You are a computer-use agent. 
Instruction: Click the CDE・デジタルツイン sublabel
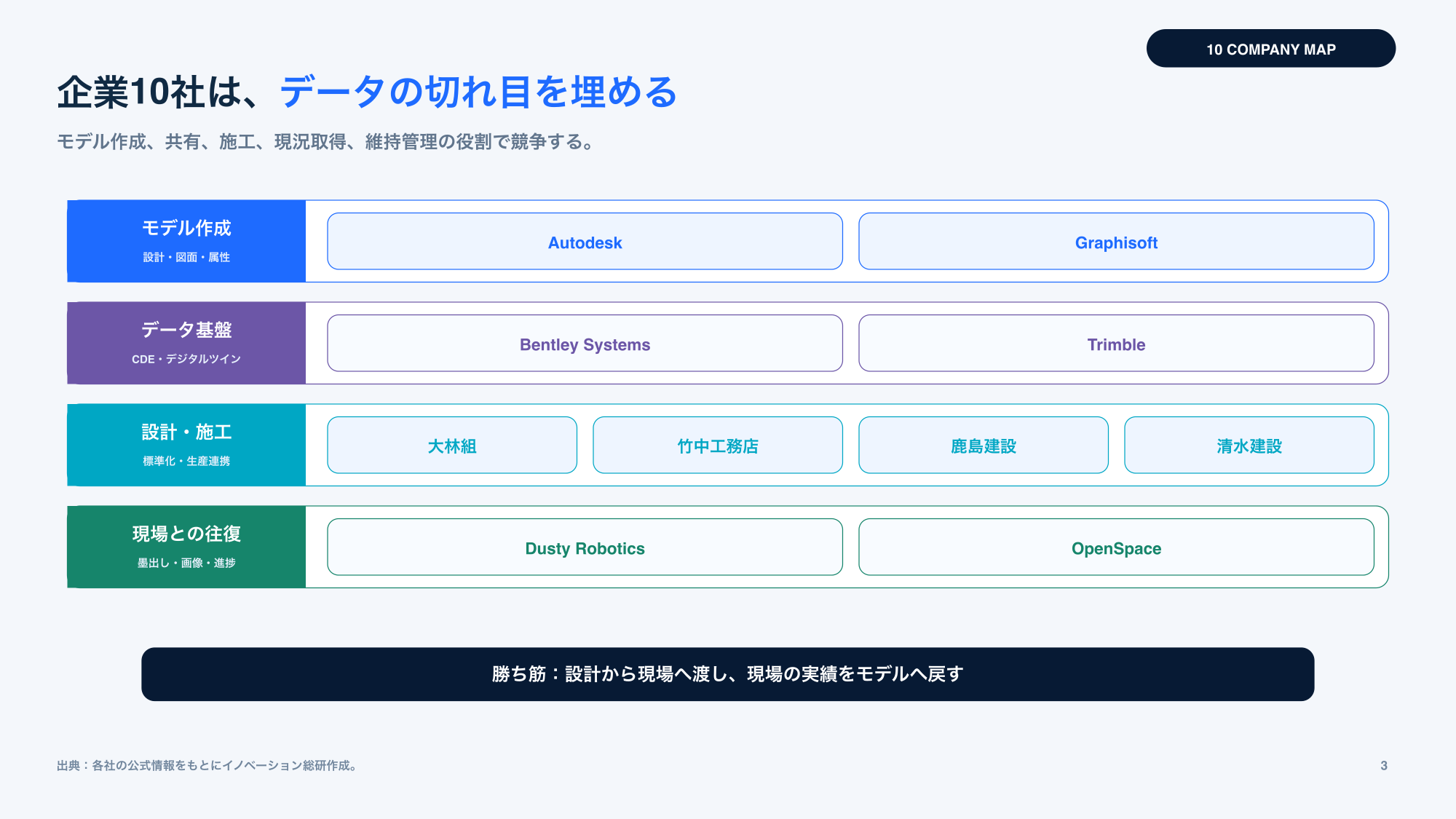pos(186,359)
